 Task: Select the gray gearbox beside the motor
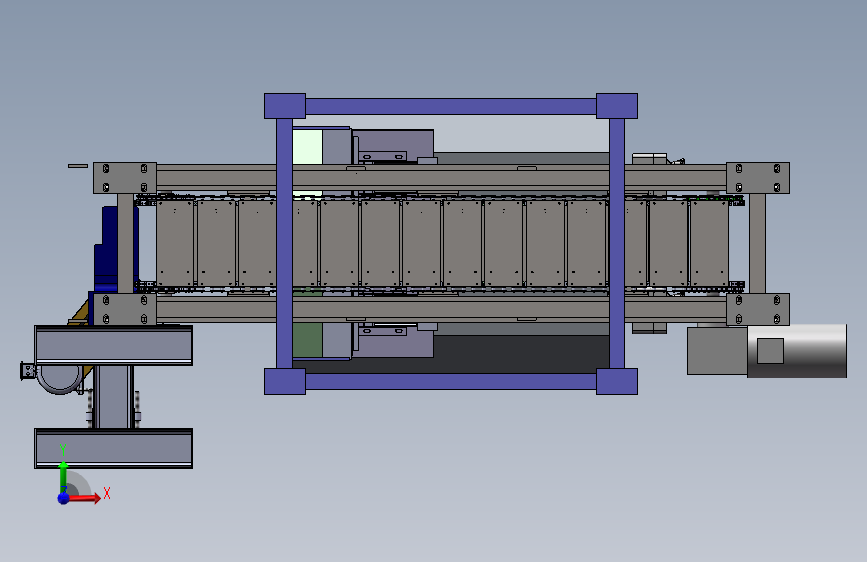[x=717, y=351]
